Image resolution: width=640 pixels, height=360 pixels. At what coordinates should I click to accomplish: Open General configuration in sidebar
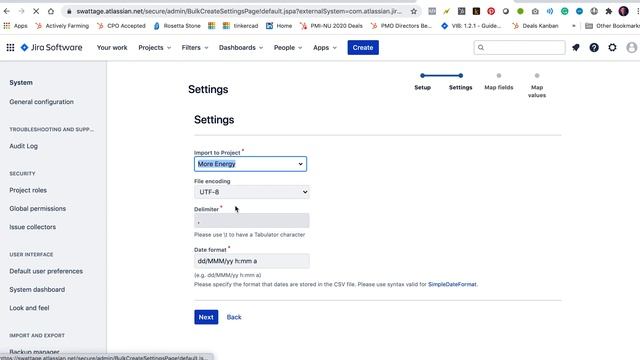pyautogui.click(x=42, y=102)
